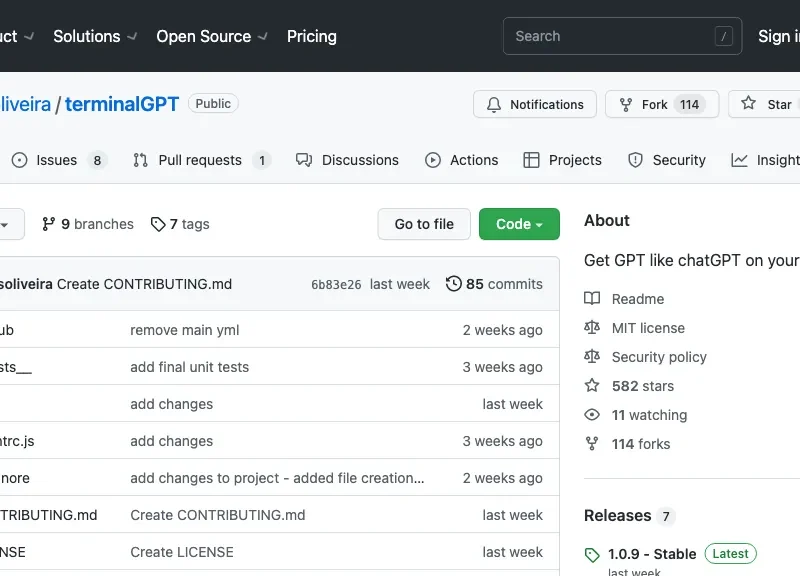800x576 pixels.
Task: Click the Projects table icon
Action: coord(531,160)
